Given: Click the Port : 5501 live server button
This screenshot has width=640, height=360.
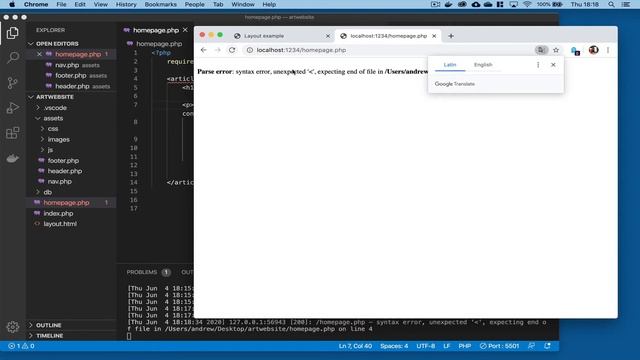Looking at the screenshot, I should tap(499, 346).
